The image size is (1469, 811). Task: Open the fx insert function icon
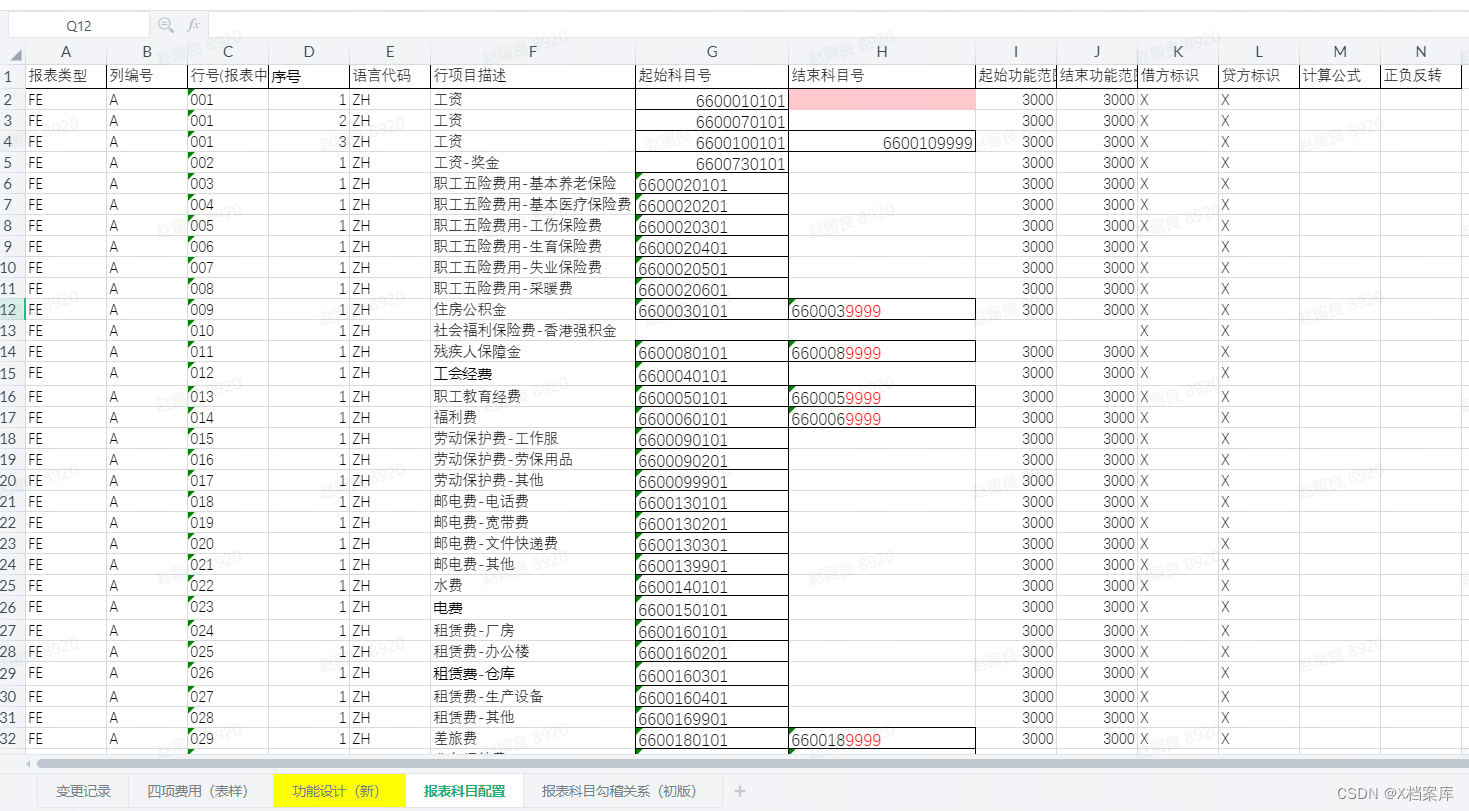coord(194,25)
